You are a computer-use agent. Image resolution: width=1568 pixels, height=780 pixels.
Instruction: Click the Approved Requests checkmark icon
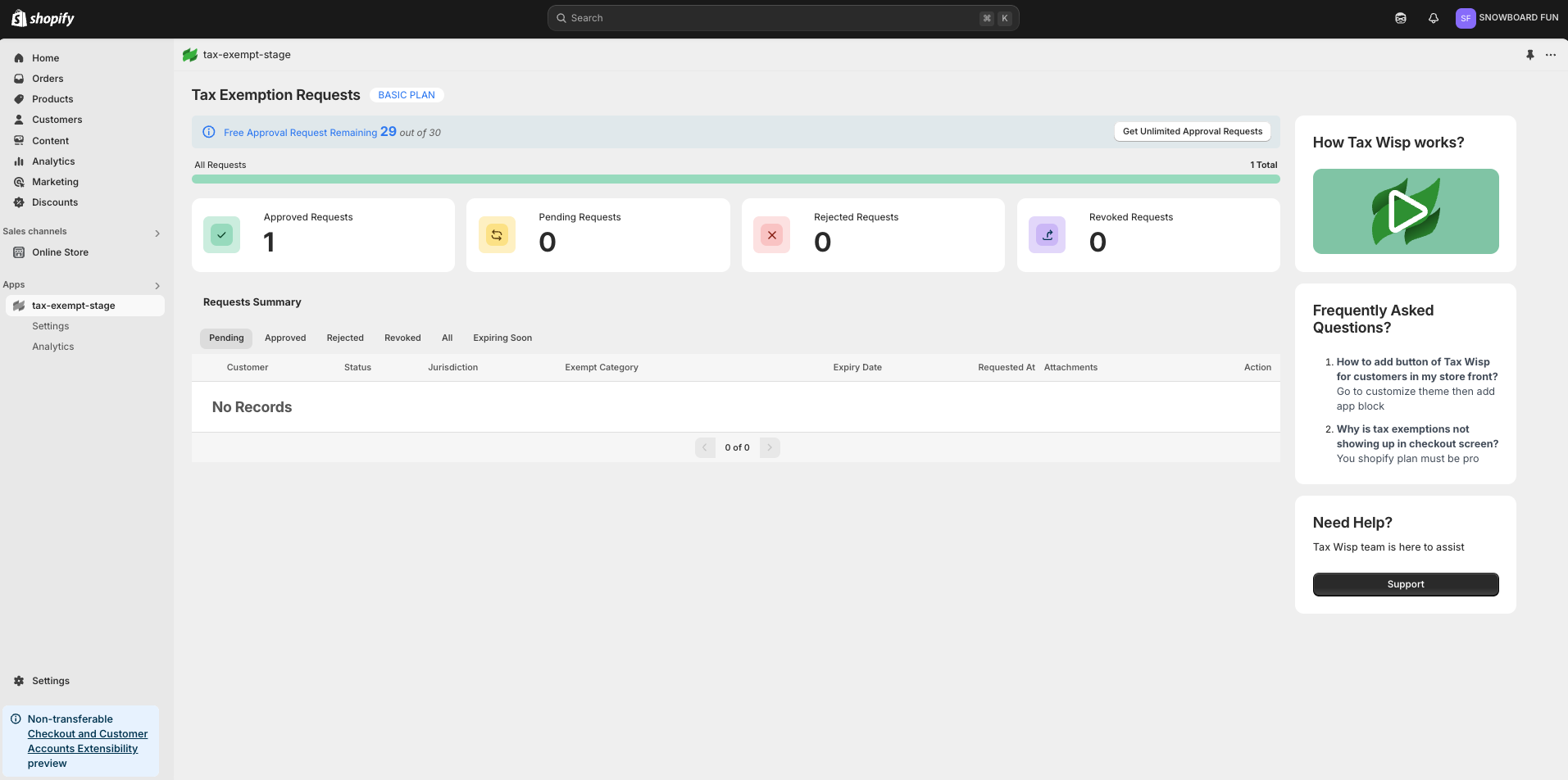221,235
